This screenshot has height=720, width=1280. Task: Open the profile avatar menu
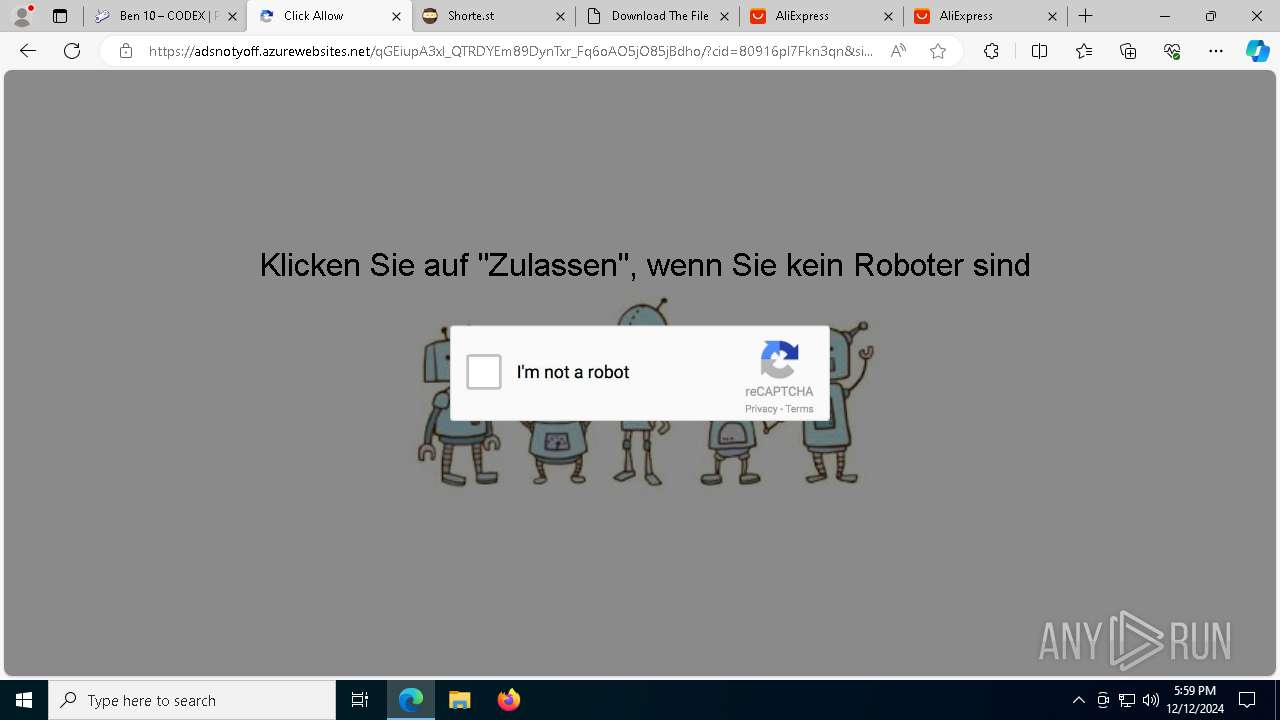[x=22, y=16]
